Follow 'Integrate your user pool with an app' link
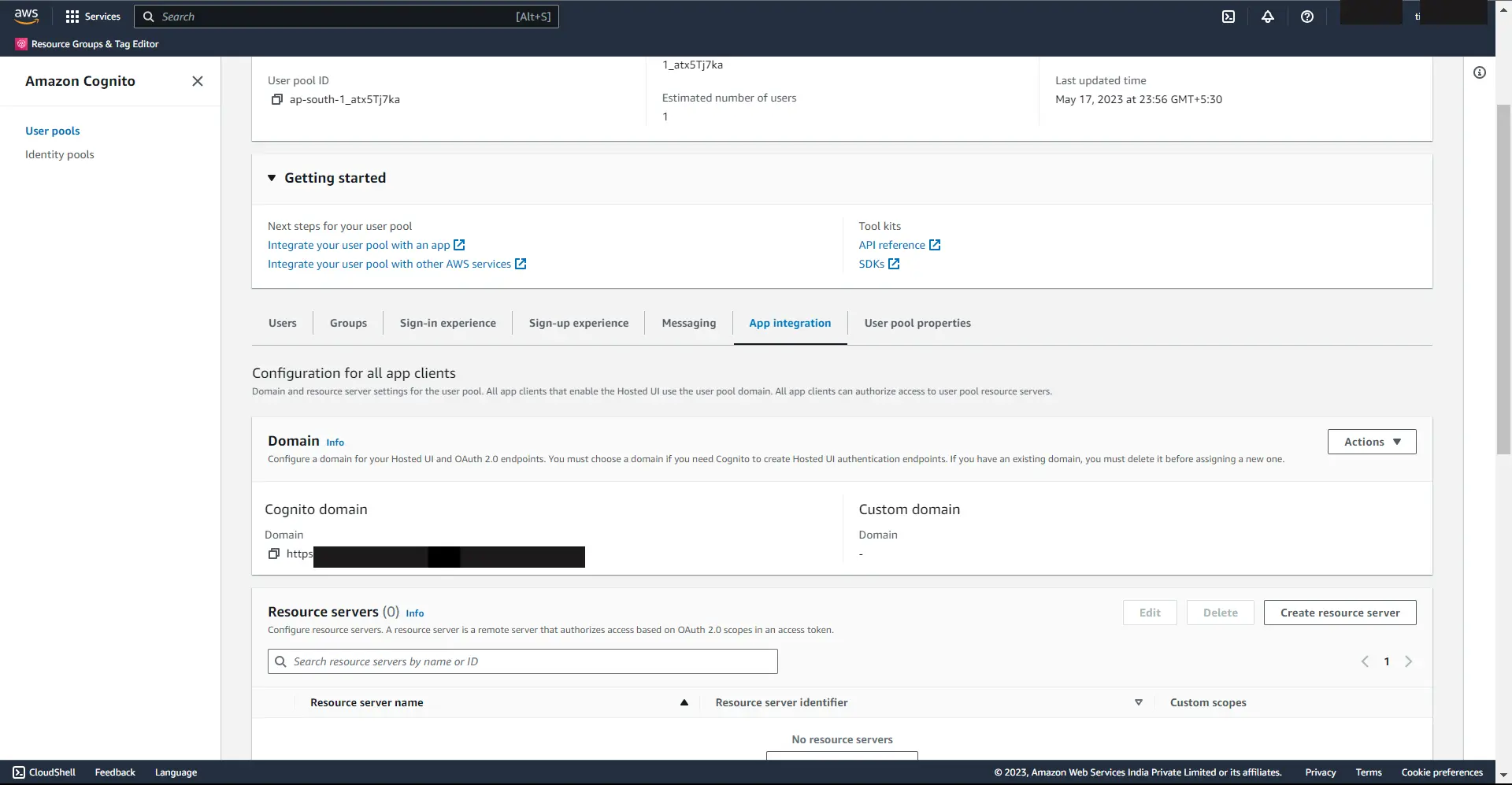The image size is (1512, 785). click(x=359, y=245)
